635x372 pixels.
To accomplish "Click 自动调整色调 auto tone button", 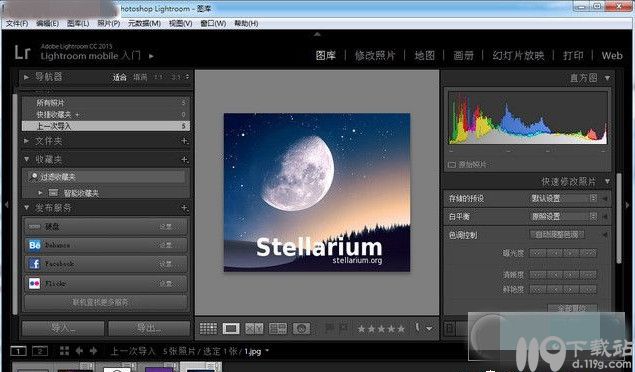I will (557, 235).
